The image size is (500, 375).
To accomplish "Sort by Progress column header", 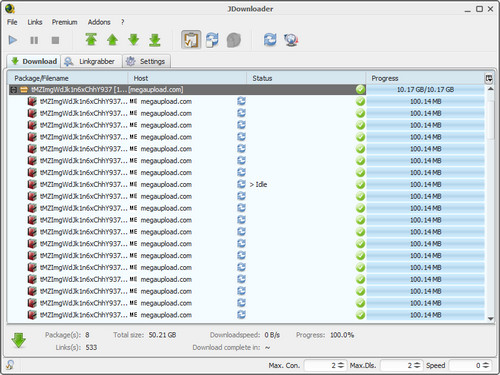I will pyautogui.click(x=425, y=78).
